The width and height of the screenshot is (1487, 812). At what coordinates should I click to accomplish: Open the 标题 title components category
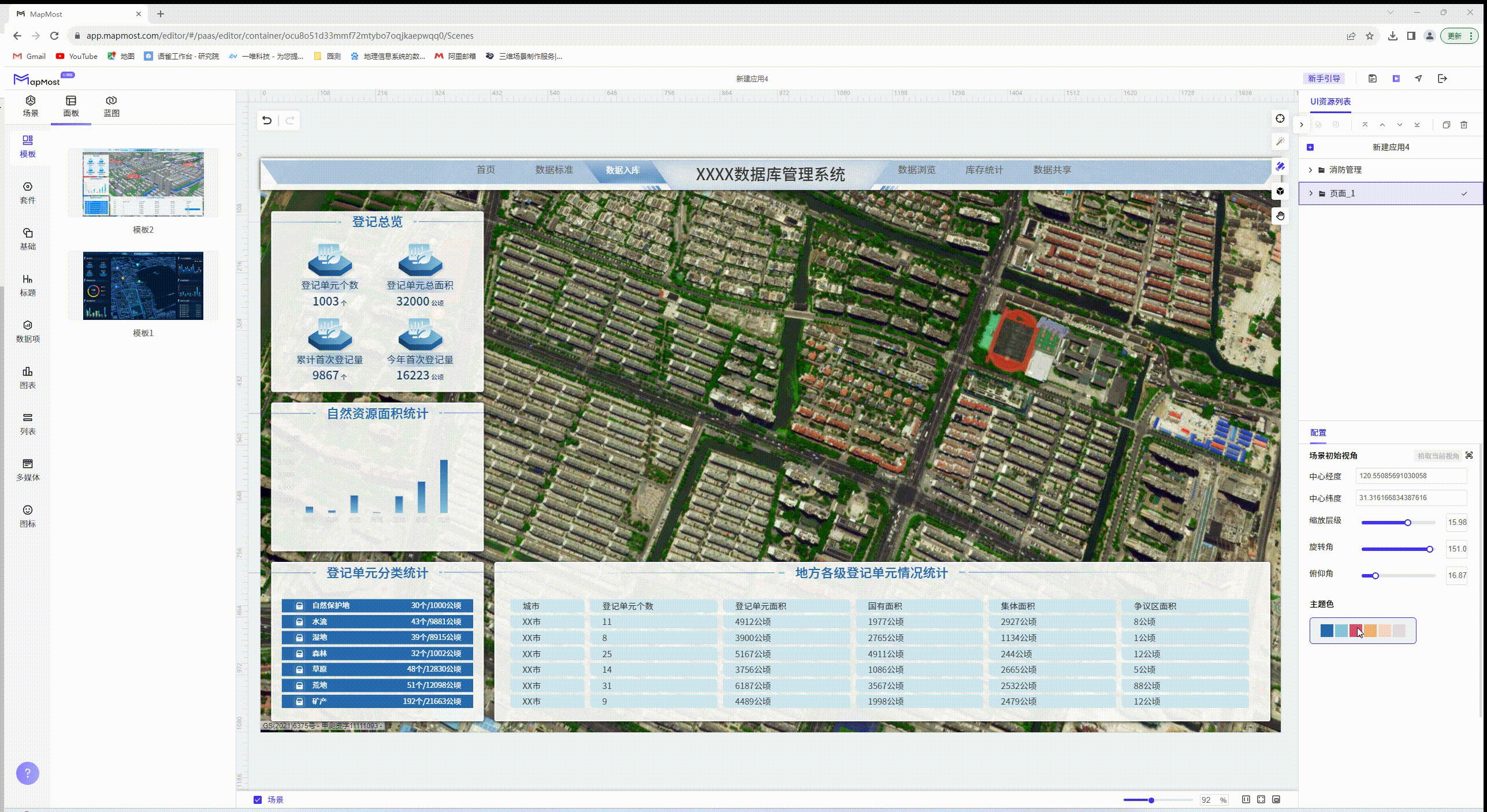point(28,285)
